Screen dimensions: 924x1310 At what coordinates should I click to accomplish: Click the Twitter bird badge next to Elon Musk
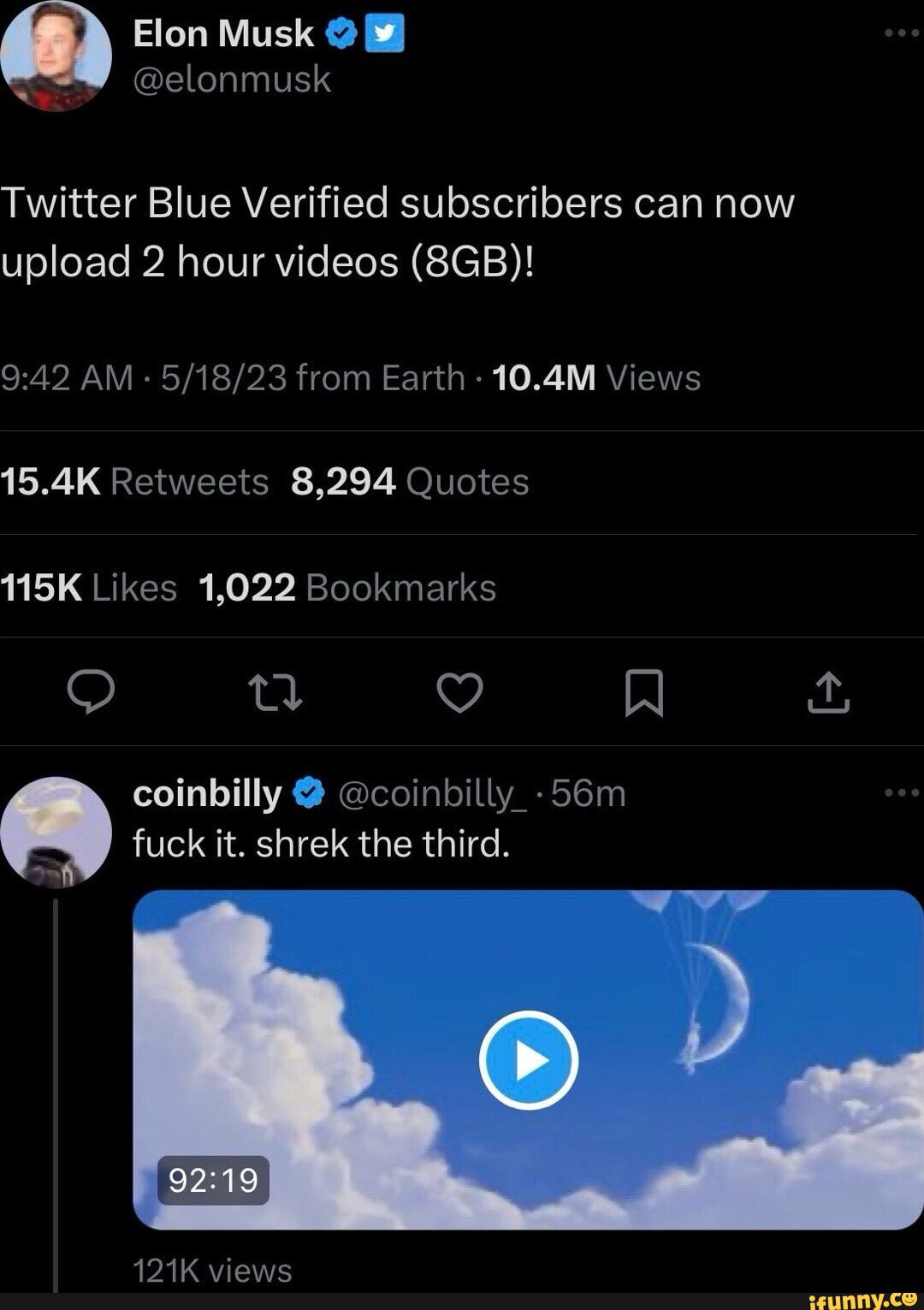click(x=382, y=33)
